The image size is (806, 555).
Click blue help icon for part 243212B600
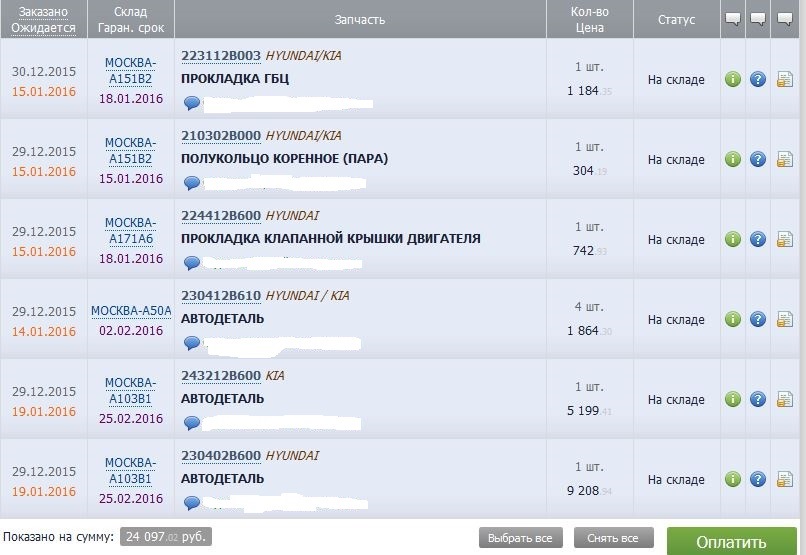tap(758, 399)
